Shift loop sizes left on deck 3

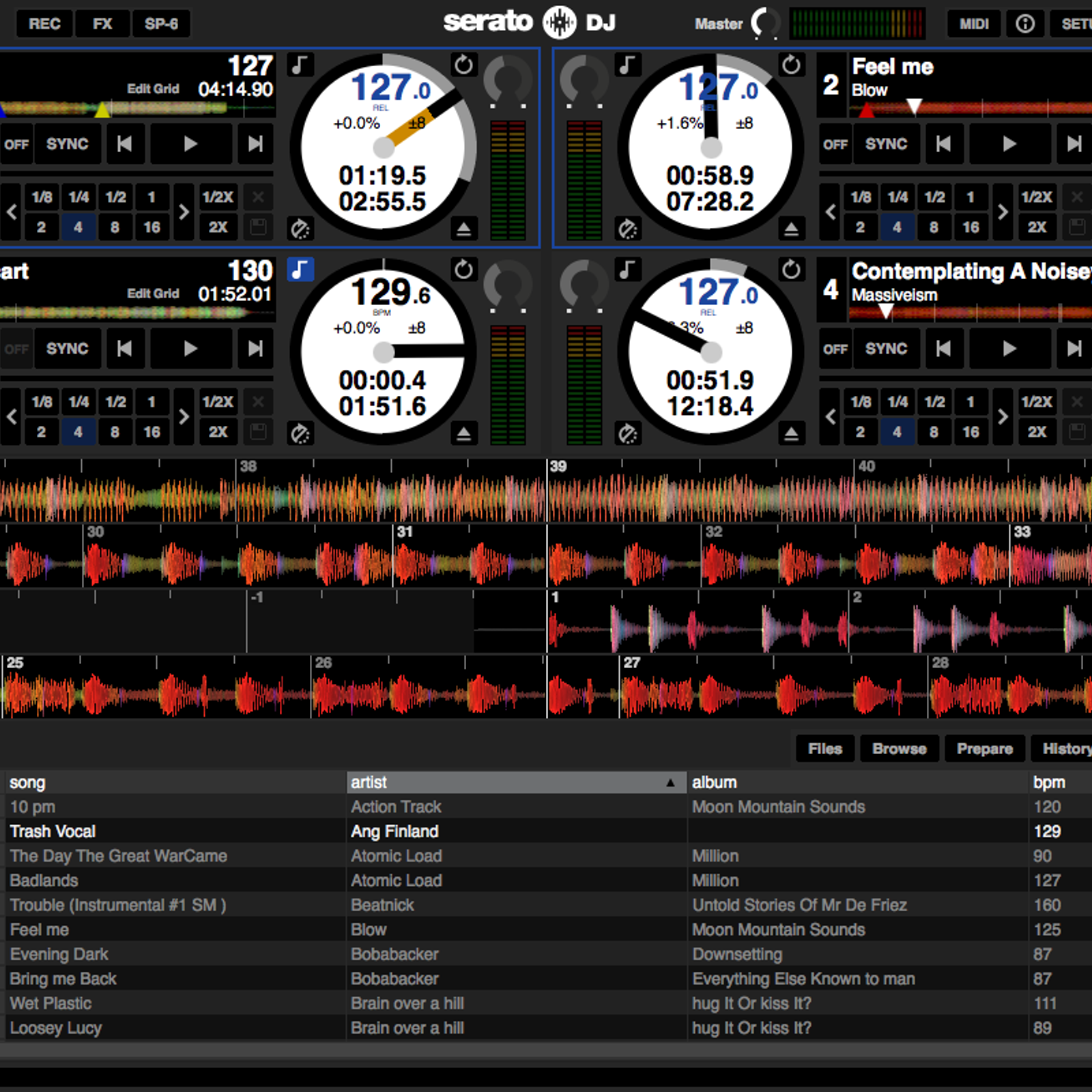click(x=12, y=416)
